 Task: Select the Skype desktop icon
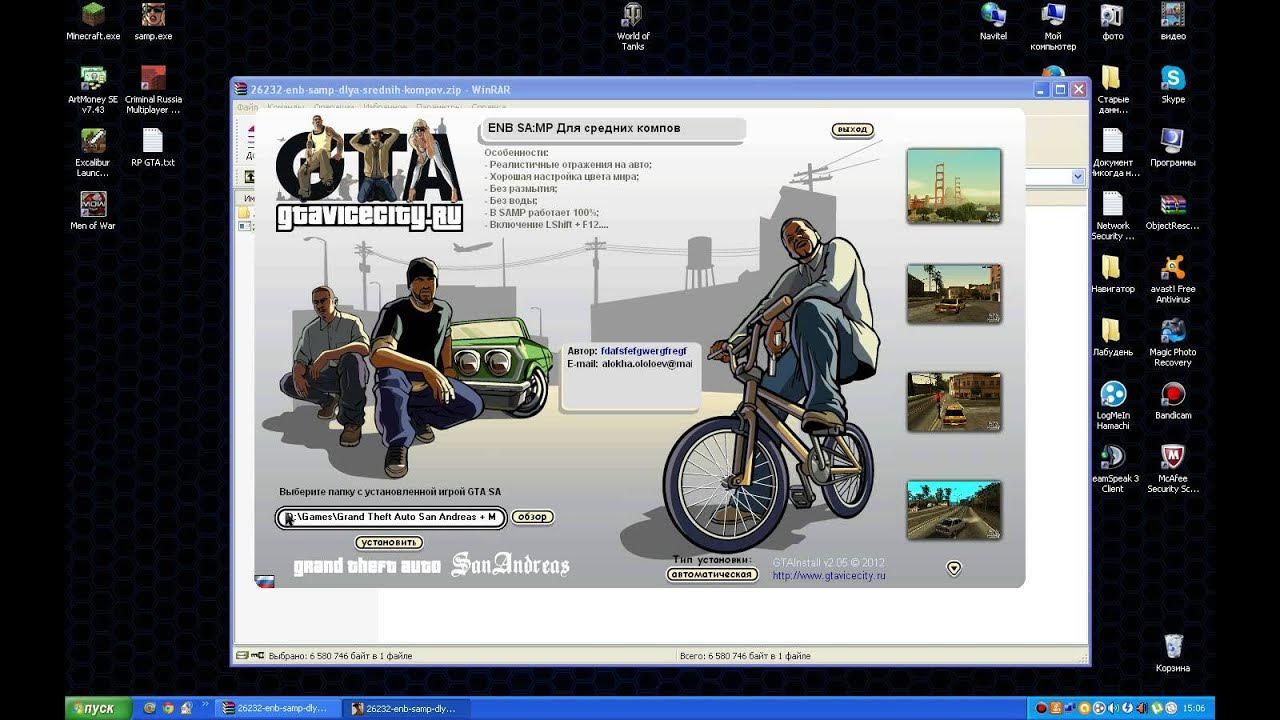click(x=1173, y=85)
